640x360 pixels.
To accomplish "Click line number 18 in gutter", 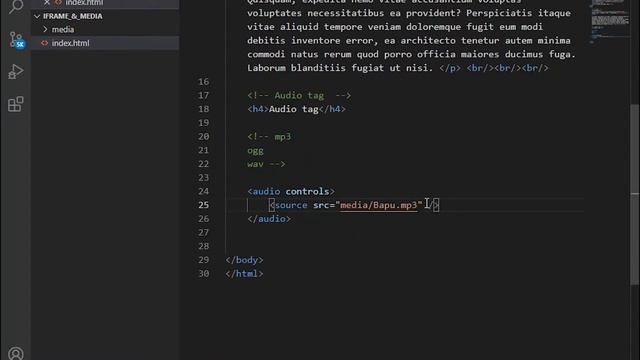I will pos(203,109).
